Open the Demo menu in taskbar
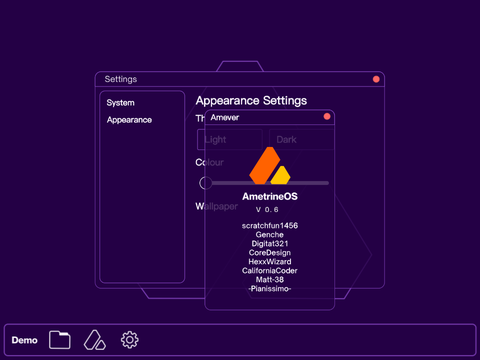Screen dimensions: 480x360 point(24,340)
